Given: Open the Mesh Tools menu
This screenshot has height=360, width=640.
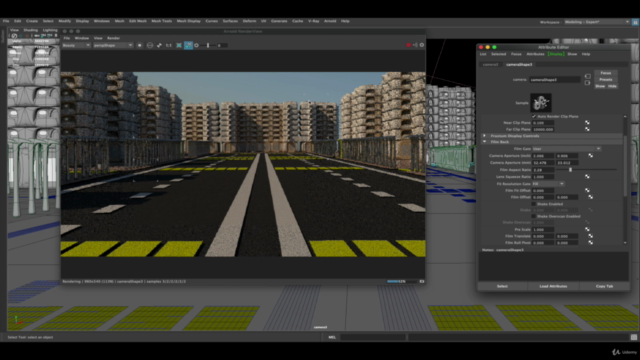Looking at the screenshot, I should (x=162, y=21).
